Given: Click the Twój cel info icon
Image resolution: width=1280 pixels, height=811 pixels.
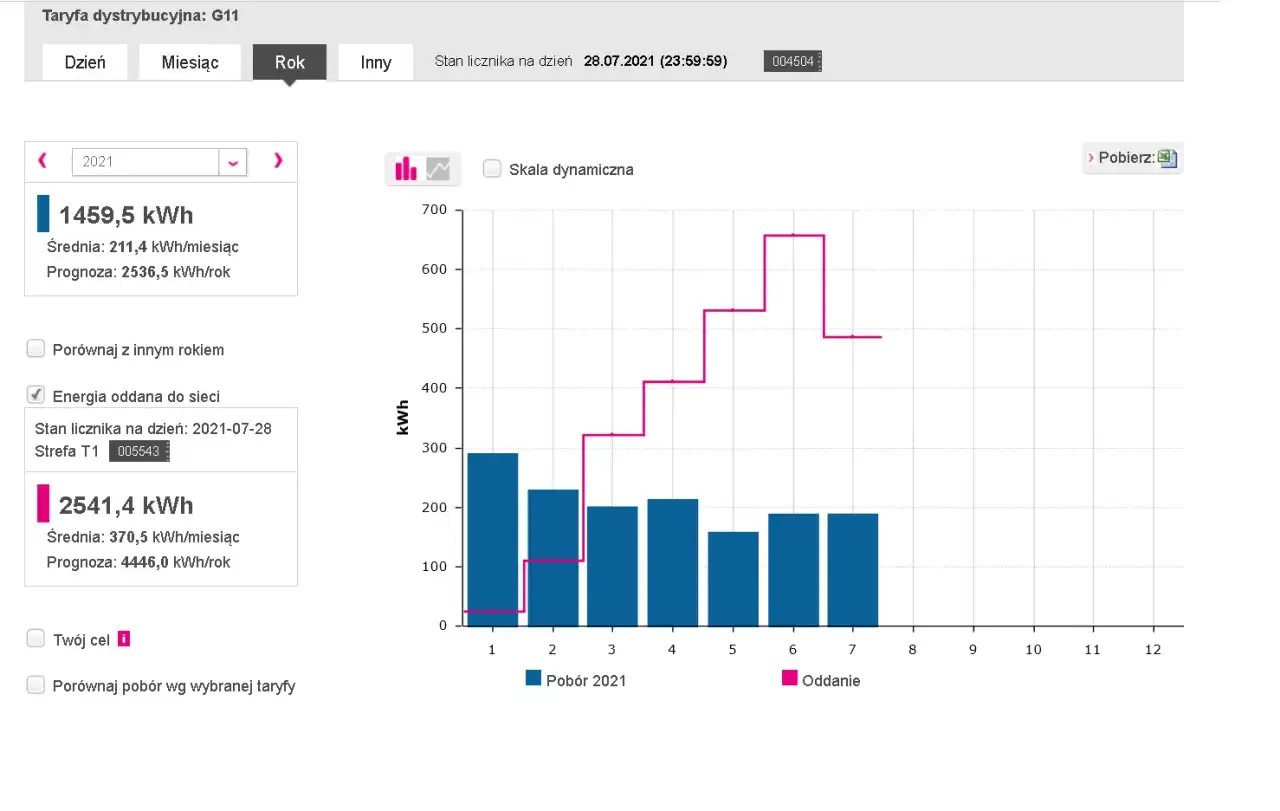Looking at the screenshot, I should pyautogui.click(x=124, y=639).
